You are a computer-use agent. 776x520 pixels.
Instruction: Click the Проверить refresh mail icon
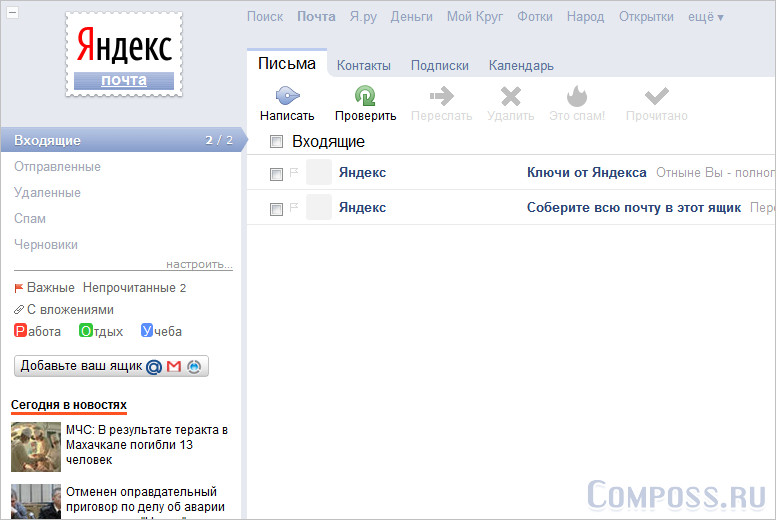365,96
